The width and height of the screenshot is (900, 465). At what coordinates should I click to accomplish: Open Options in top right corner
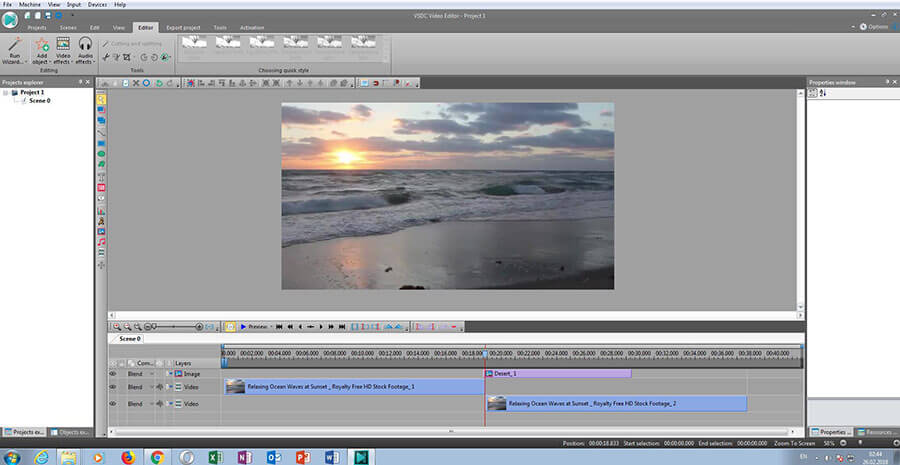point(874,27)
